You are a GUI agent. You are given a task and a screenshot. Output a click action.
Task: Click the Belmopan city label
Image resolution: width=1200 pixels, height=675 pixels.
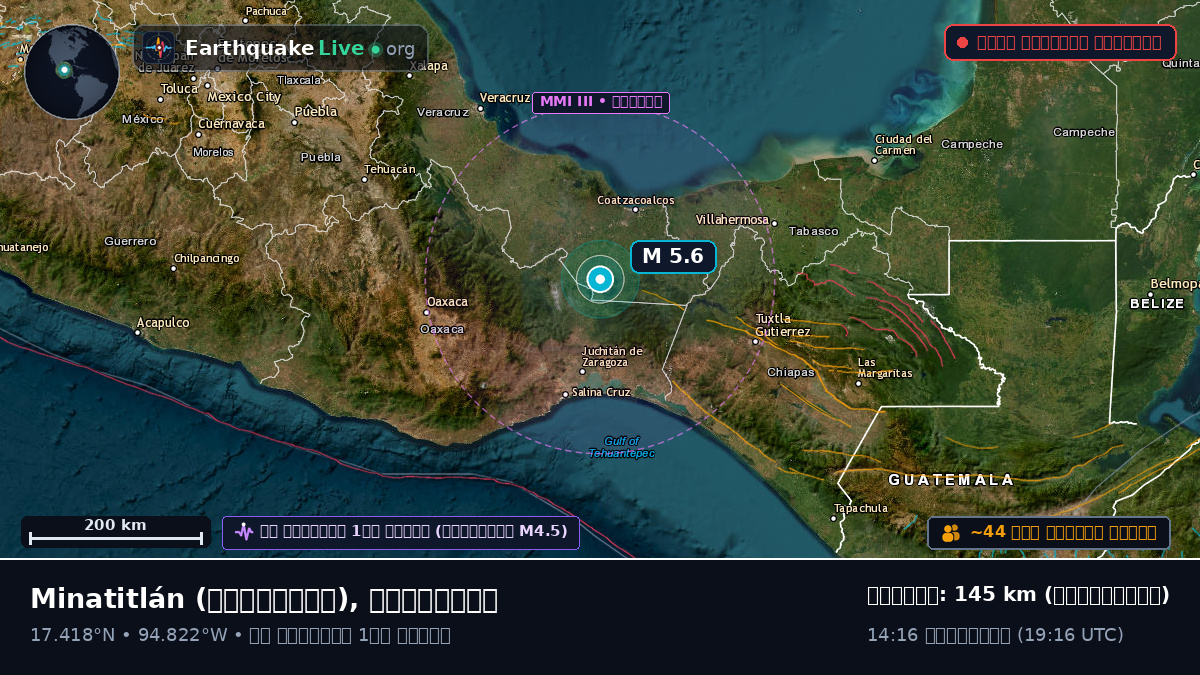tap(1174, 283)
